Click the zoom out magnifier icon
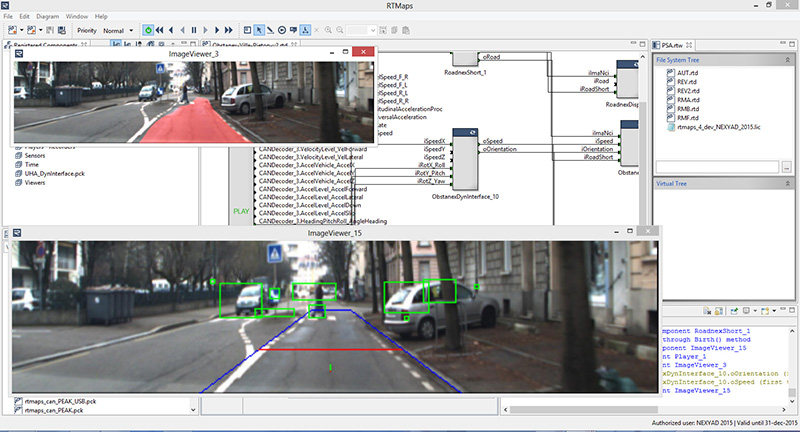Image resolution: width=800 pixels, height=432 pixels. (340, 31)
